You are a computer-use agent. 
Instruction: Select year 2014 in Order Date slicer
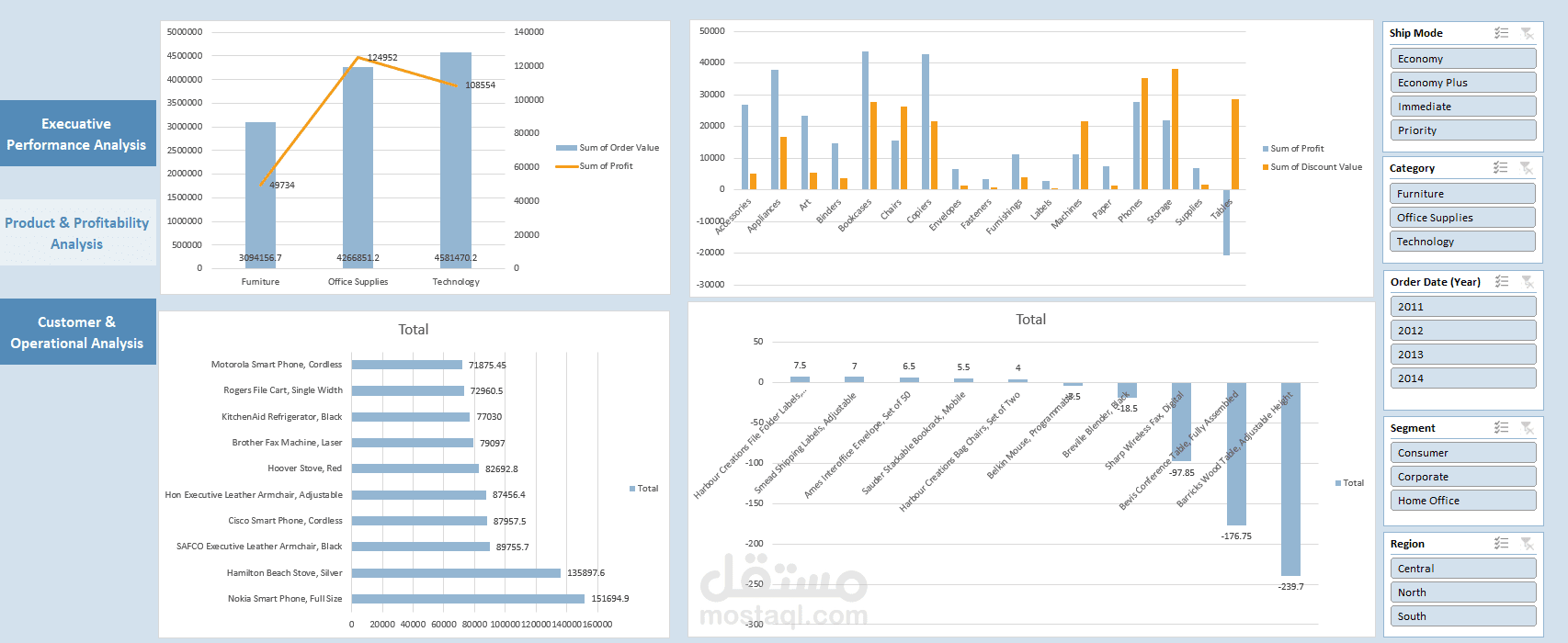point(1463,378)
